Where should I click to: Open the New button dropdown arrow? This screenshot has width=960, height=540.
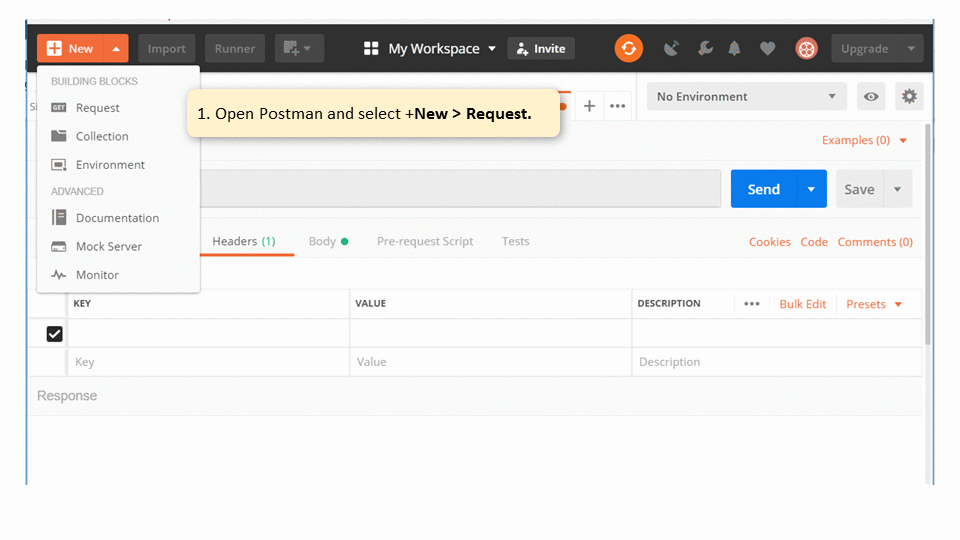click(116, 48)
